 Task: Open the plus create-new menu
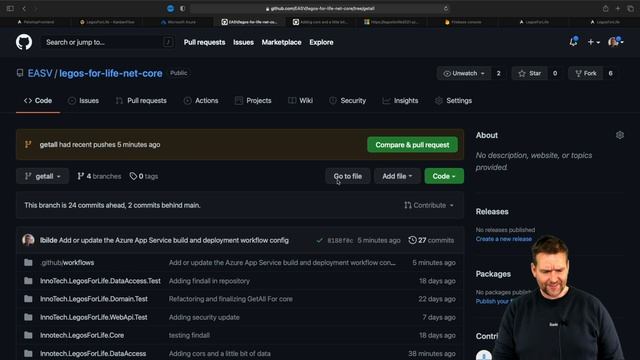pos(593,42)
